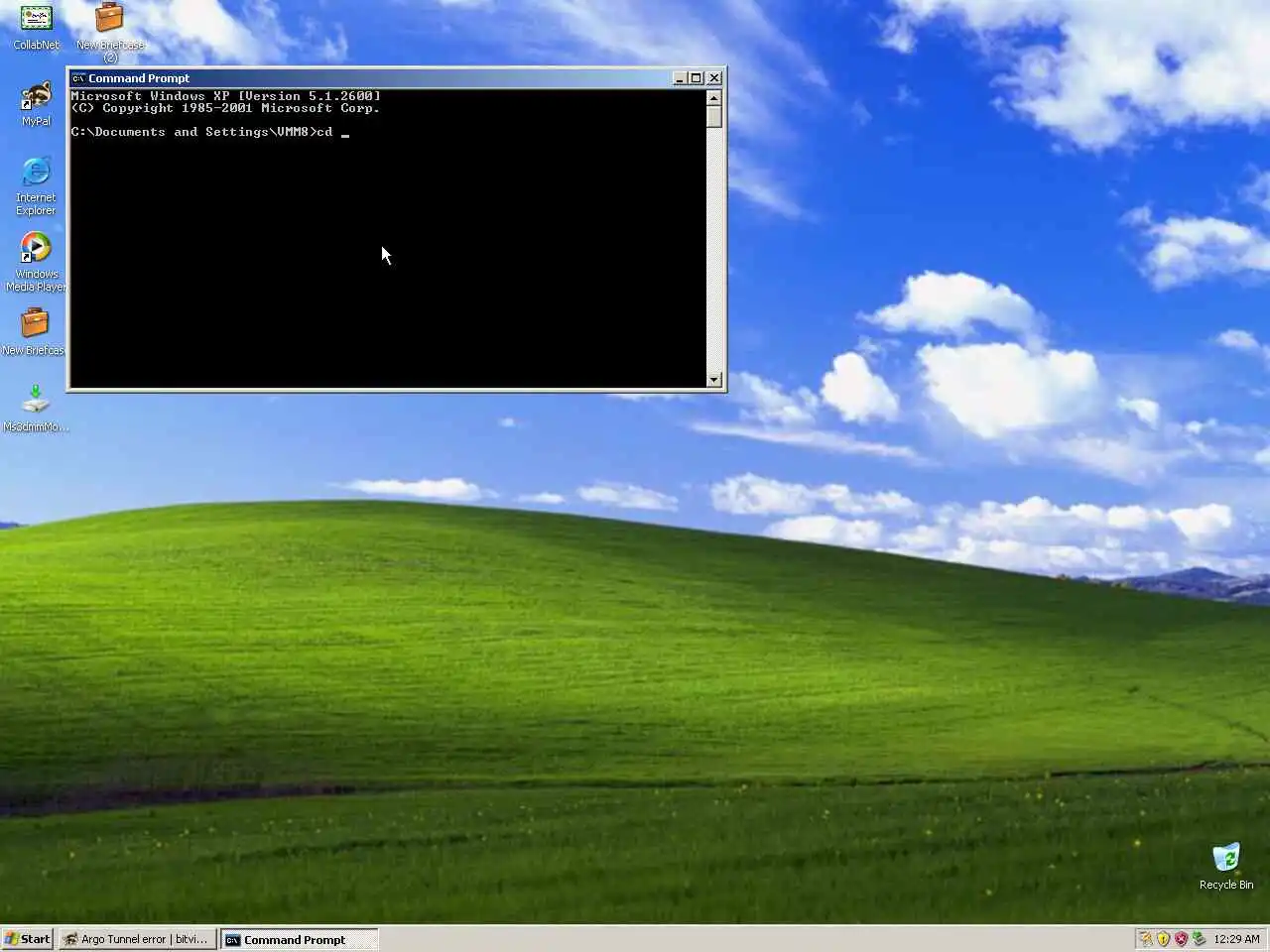Open the CollabNet desktop icon
This screenshot has height=952, width=1270.
37,27
